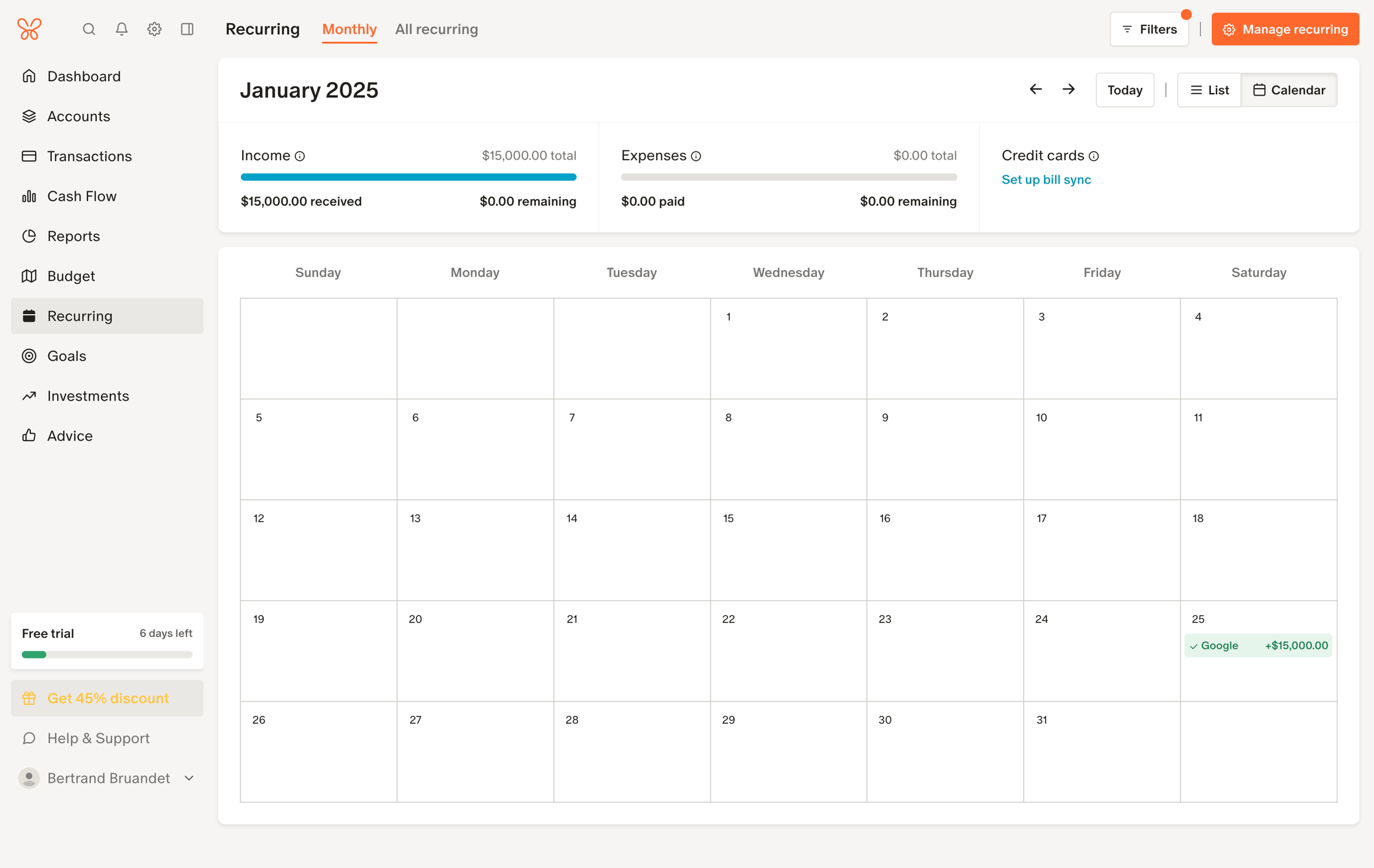Click the Dashboard home icon
Screen dimensions: 1374x868
pyautogui.click(x=29, y=76)
